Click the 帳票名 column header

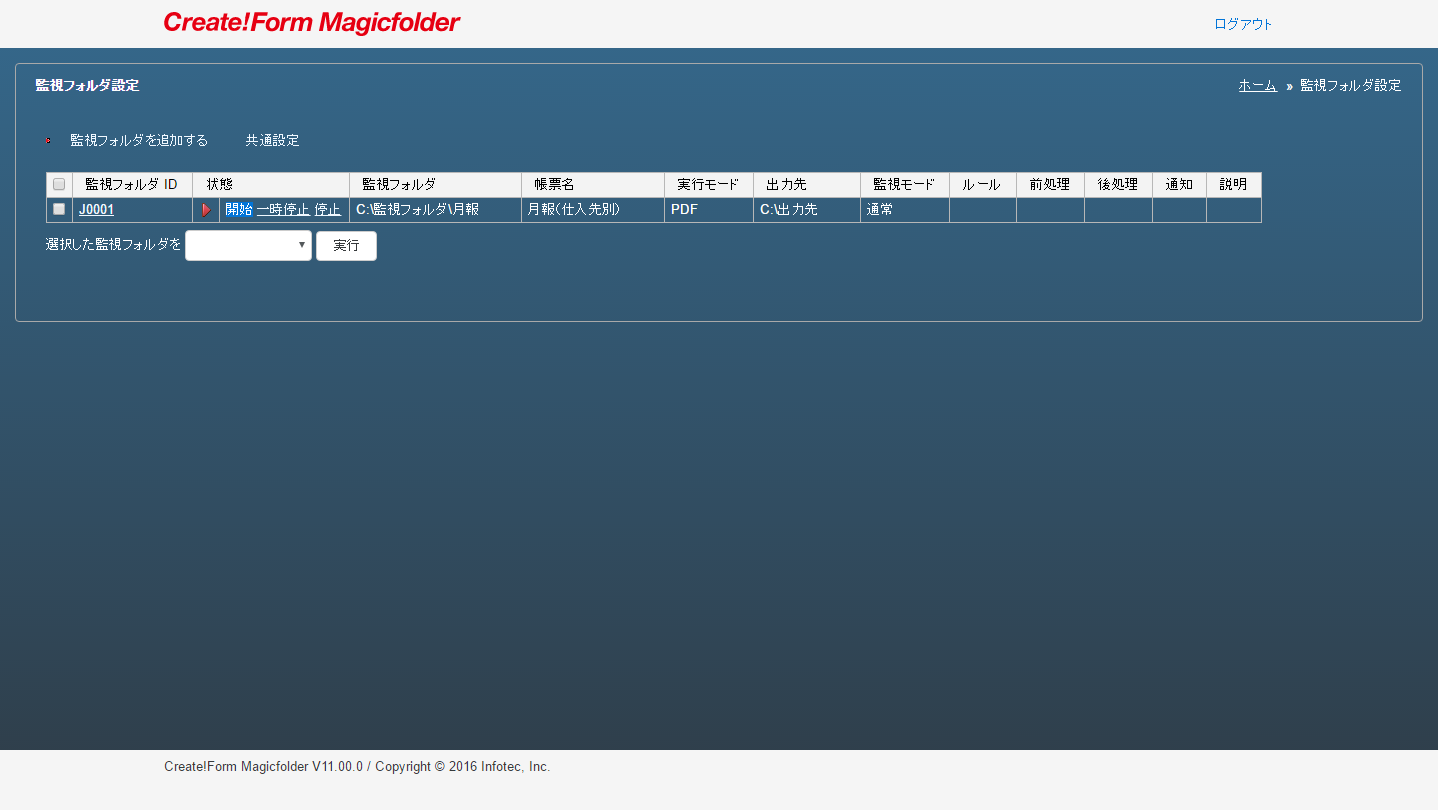pos(593,185)
